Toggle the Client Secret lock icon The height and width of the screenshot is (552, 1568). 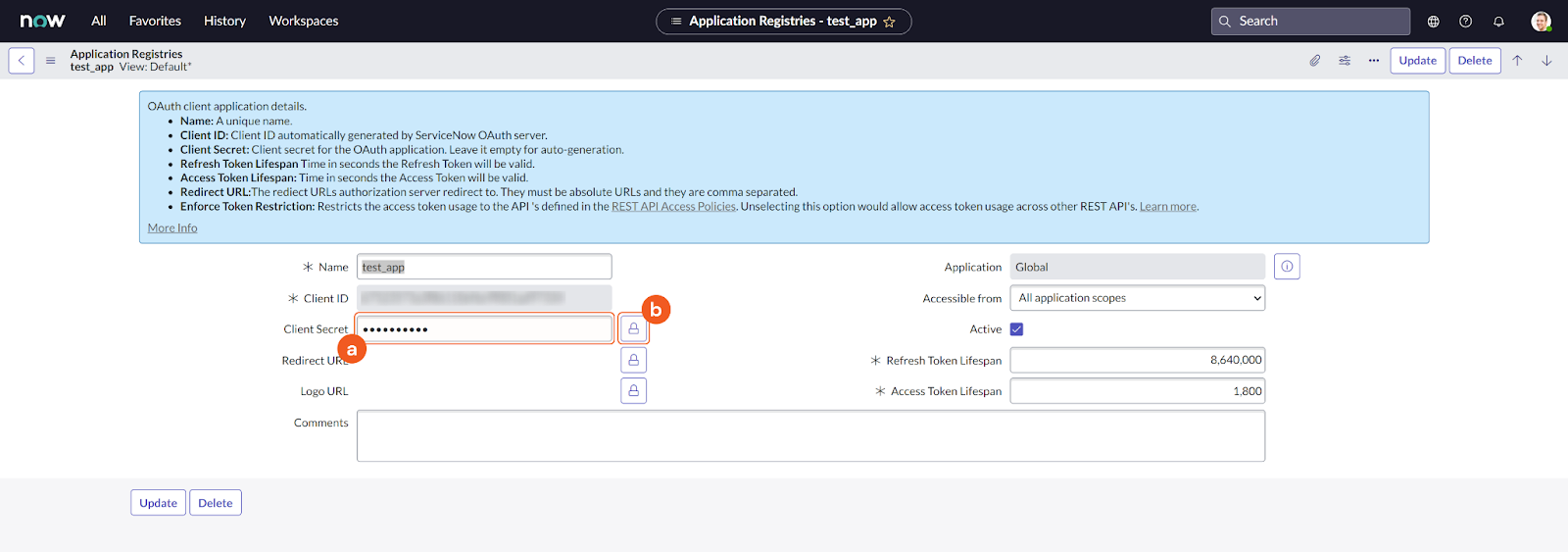pos(633,329)
